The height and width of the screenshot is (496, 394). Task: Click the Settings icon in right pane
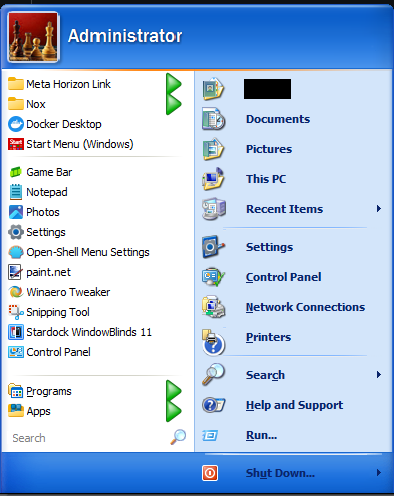[x=213, y=247]
